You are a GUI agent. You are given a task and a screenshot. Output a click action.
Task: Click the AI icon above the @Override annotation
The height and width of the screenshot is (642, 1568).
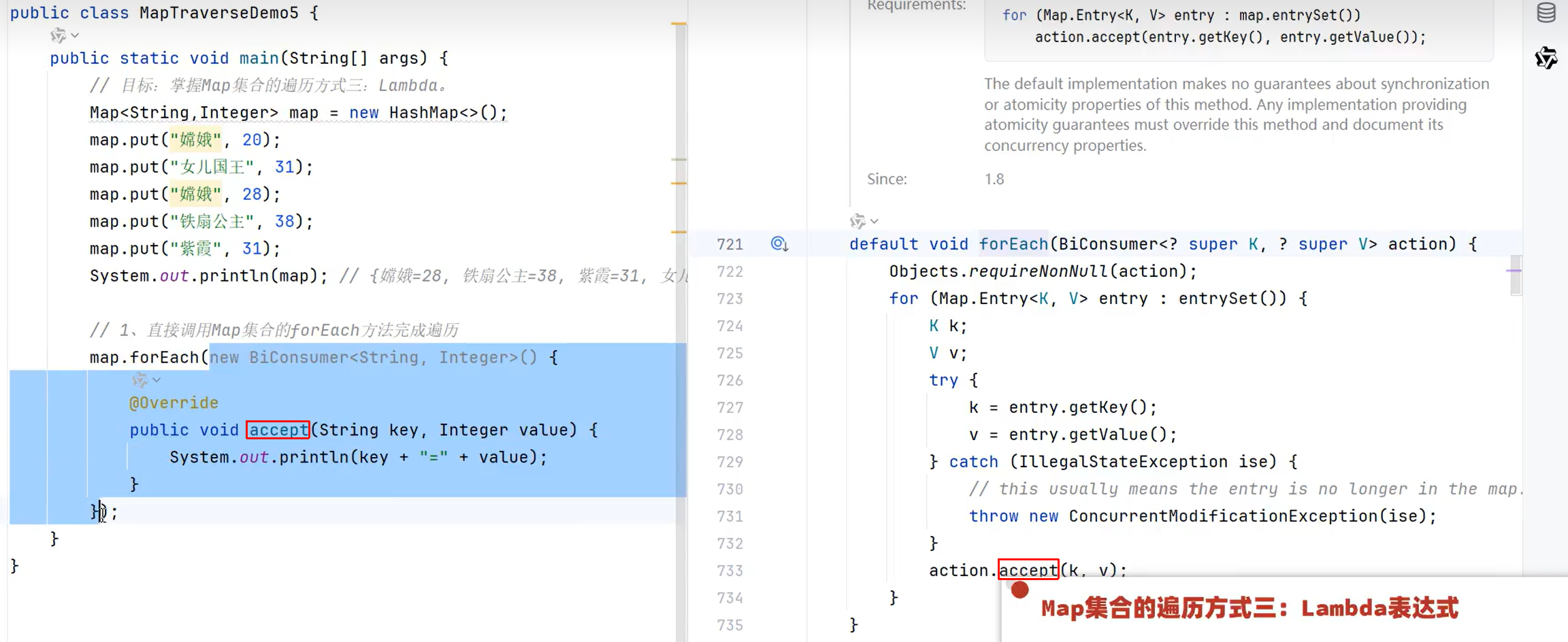coord(140,379)
